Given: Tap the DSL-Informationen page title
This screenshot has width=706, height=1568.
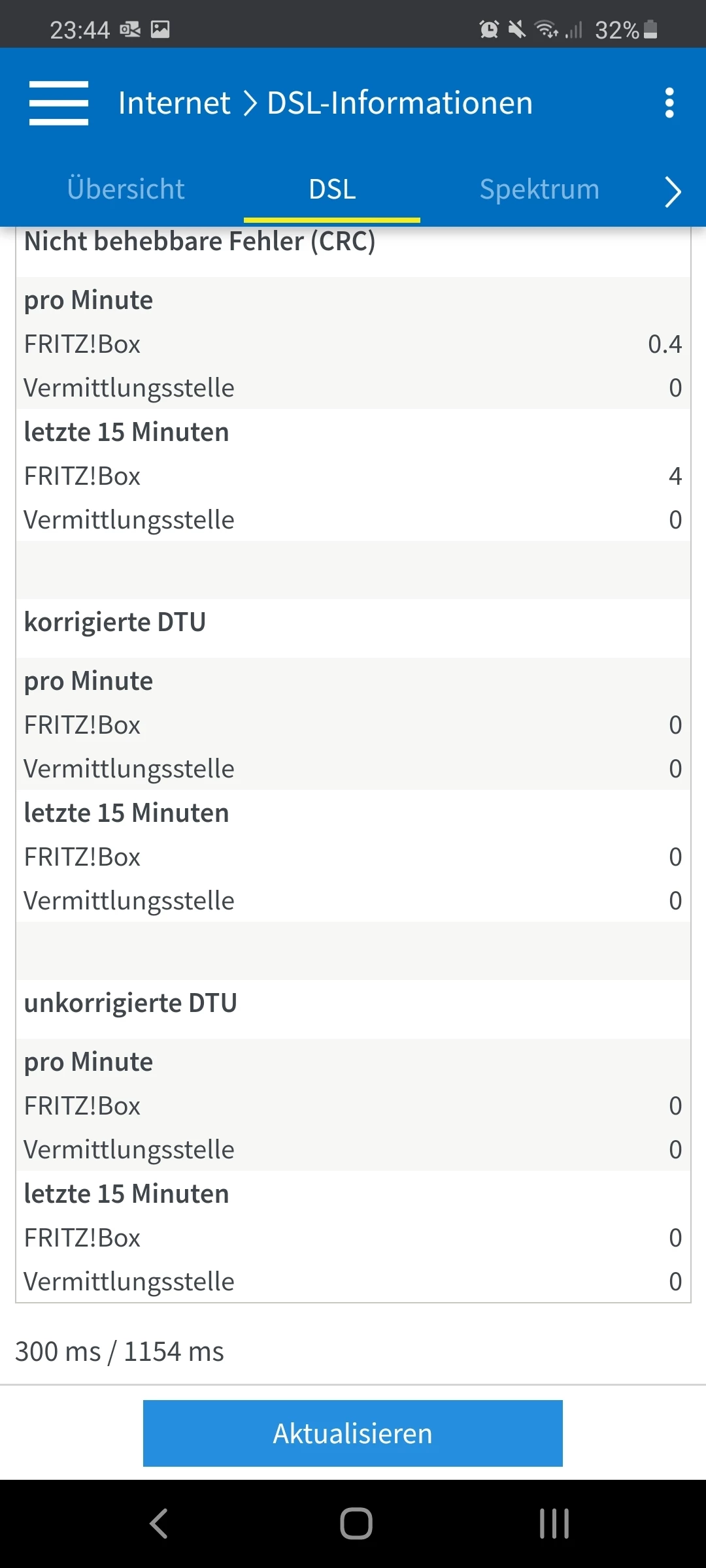Looking at the screenshot, I should coord(400,103).
